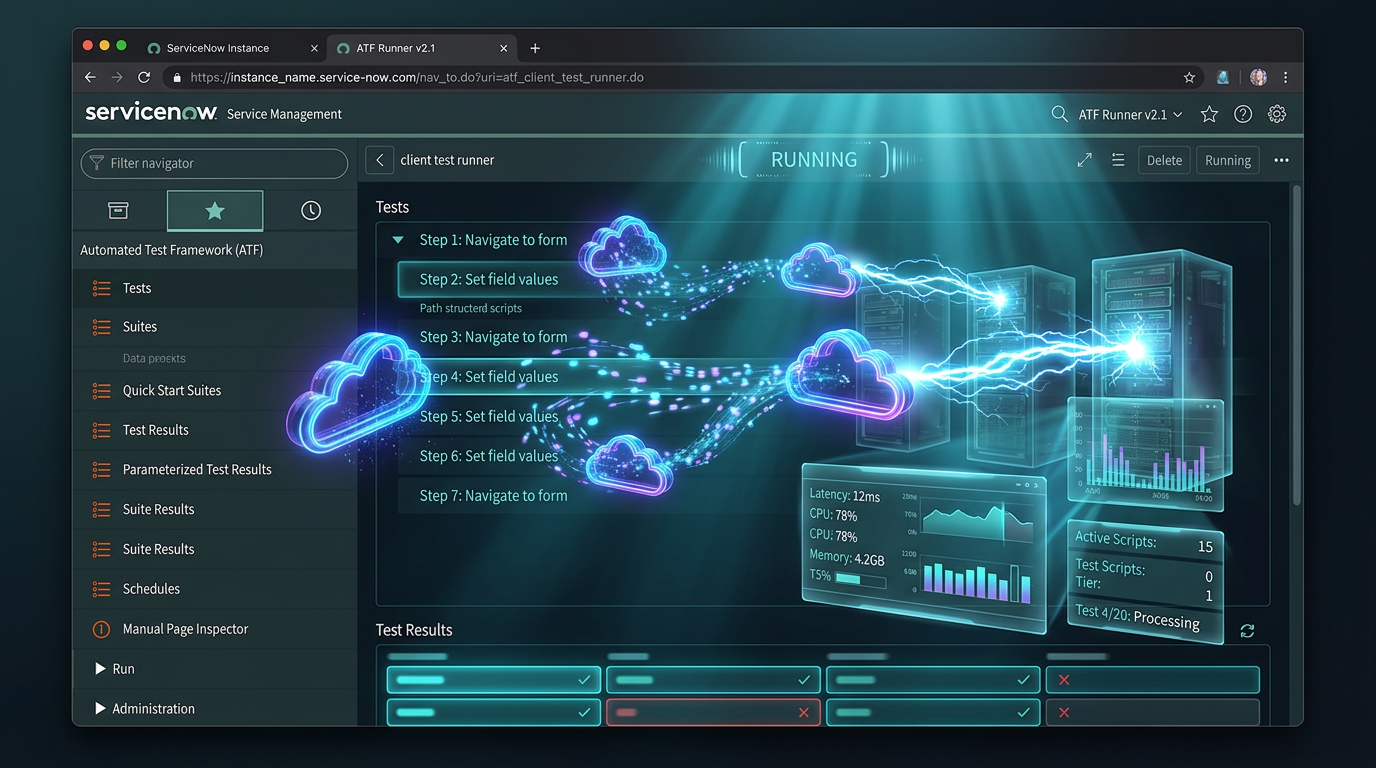Image resolution: width=1376 pixels, height=768 pixels.
Task: Open a new browser tab
Action: 535,48
